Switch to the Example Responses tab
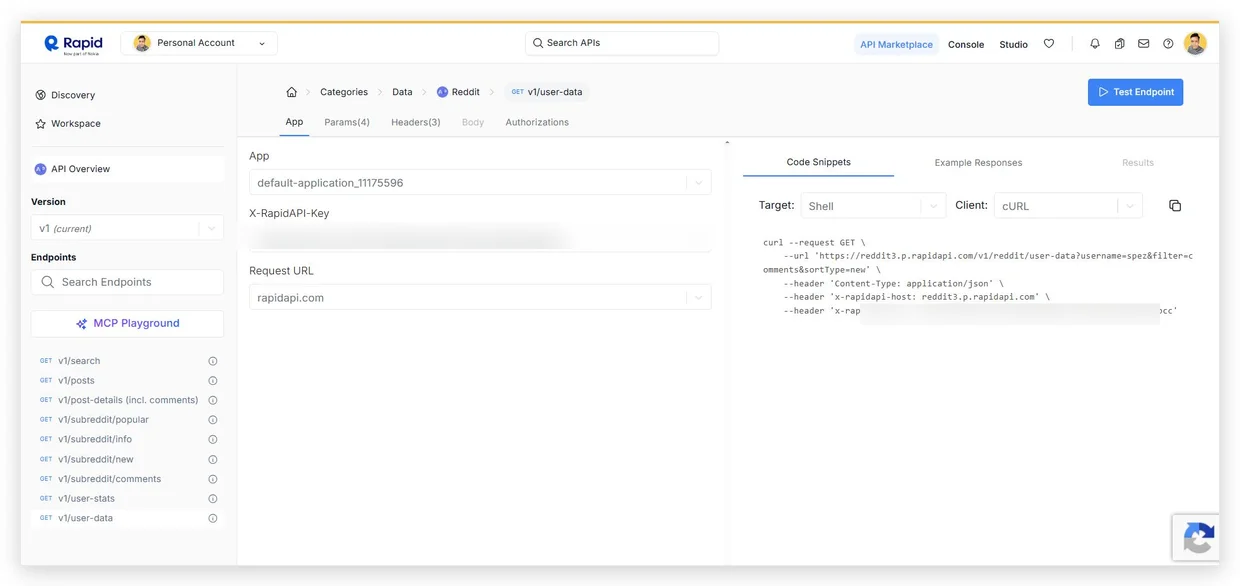This screenshot has height=586, width=1240. tap(978, 163)
